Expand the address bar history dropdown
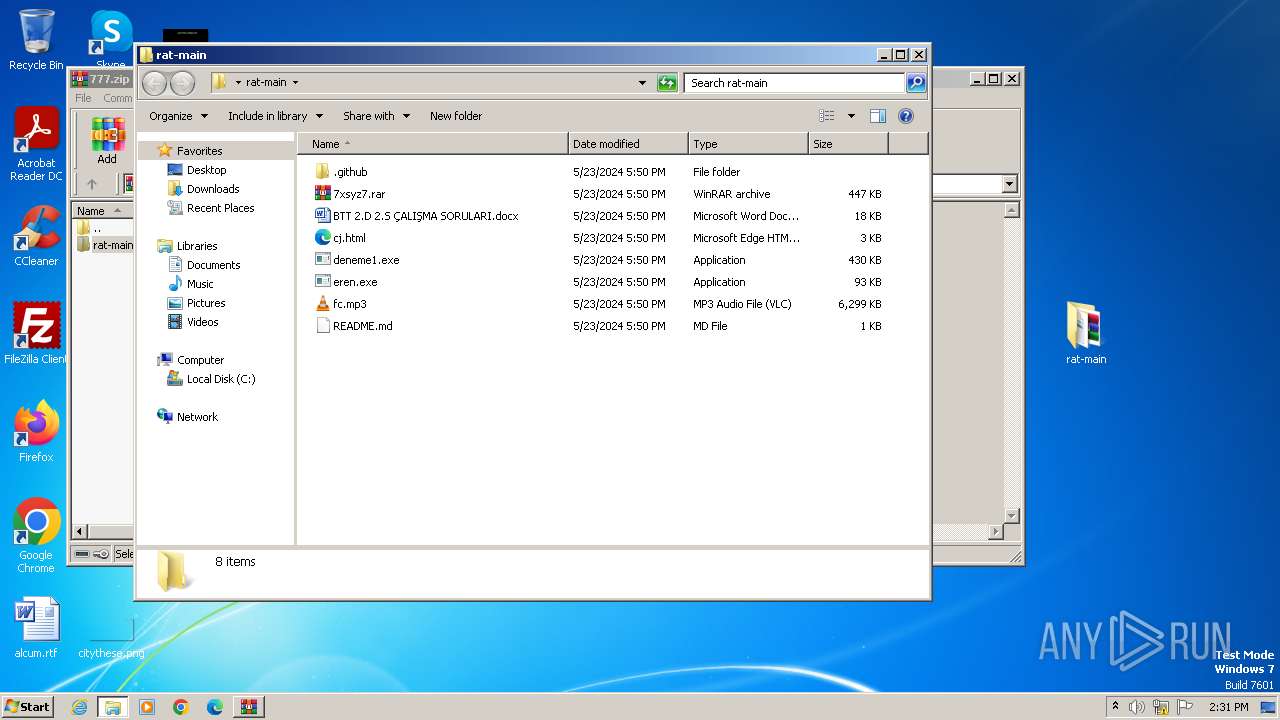This screenshot has width=1280, height=720. click(x=642, y=83)
